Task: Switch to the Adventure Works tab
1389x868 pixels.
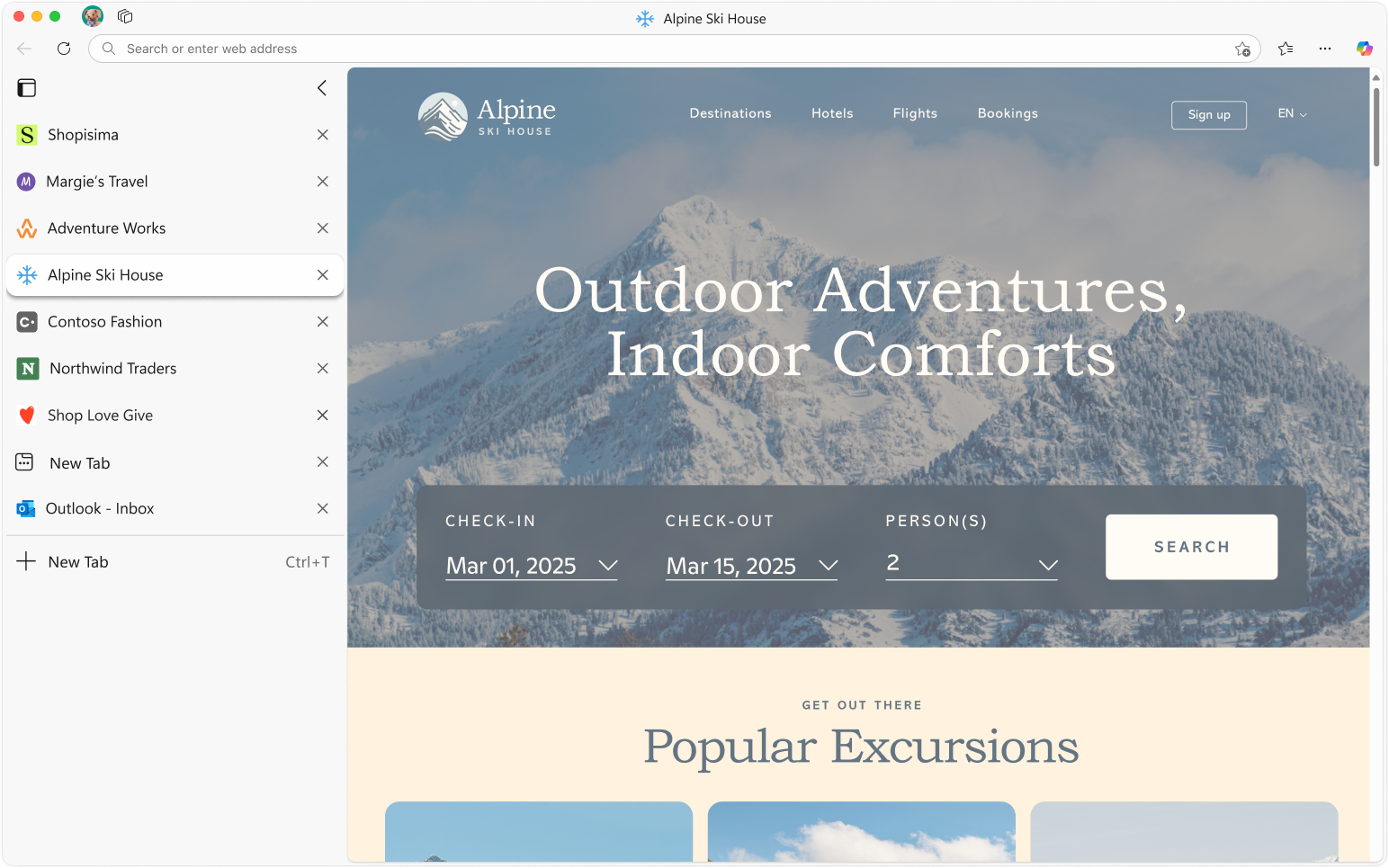Action: pyautogui.click(x=175, y=228)
